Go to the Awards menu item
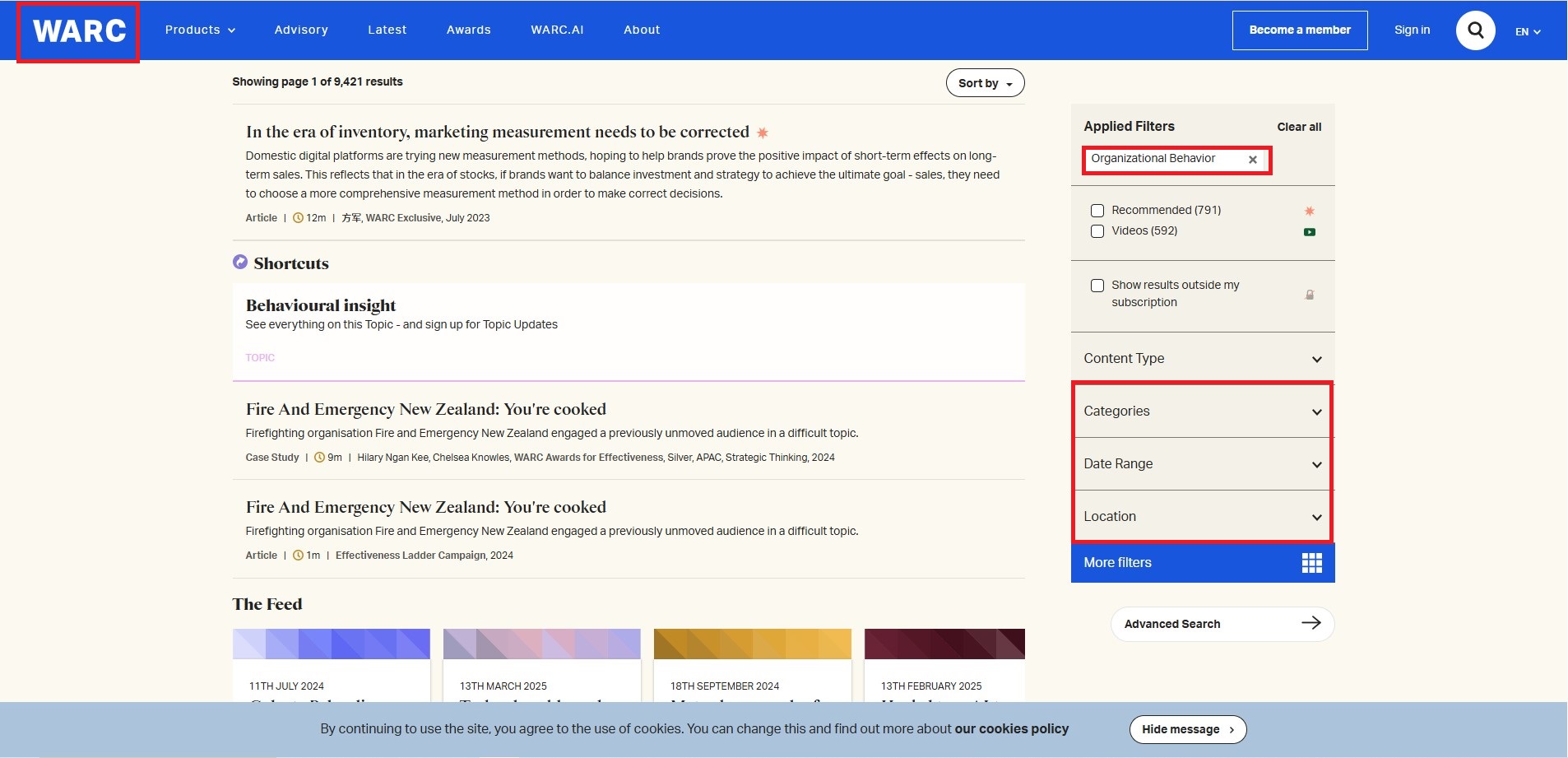Screen dimensions: 1568x758 (x=468, y=30)
